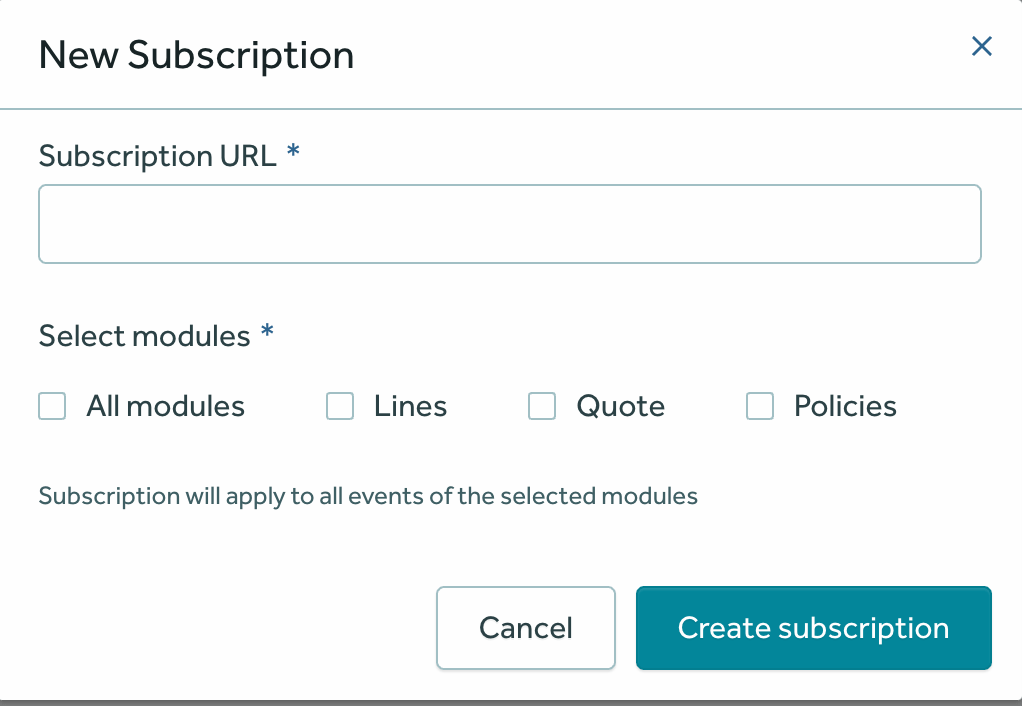Click the divider line under the title

pyautogui.click(x=511, y=109)
